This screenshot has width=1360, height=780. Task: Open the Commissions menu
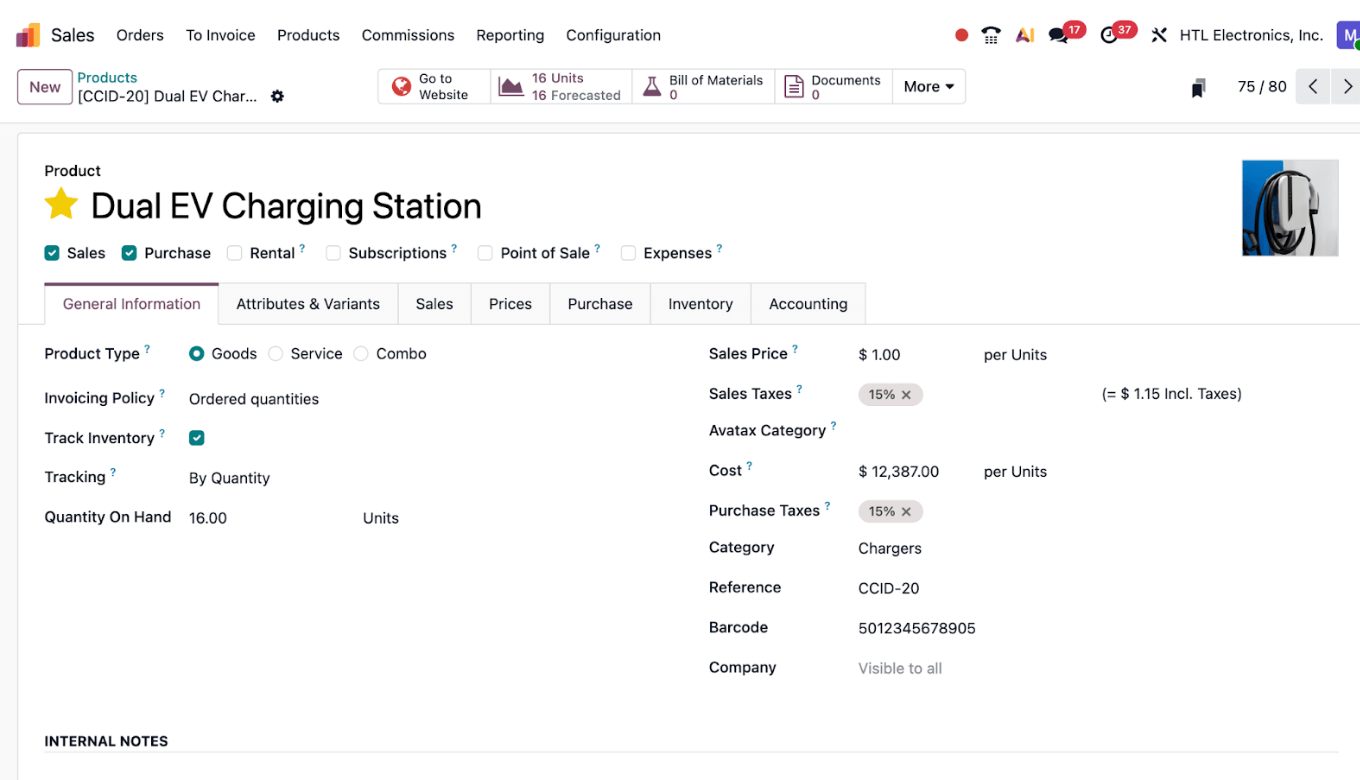click(x=408, y=35)
